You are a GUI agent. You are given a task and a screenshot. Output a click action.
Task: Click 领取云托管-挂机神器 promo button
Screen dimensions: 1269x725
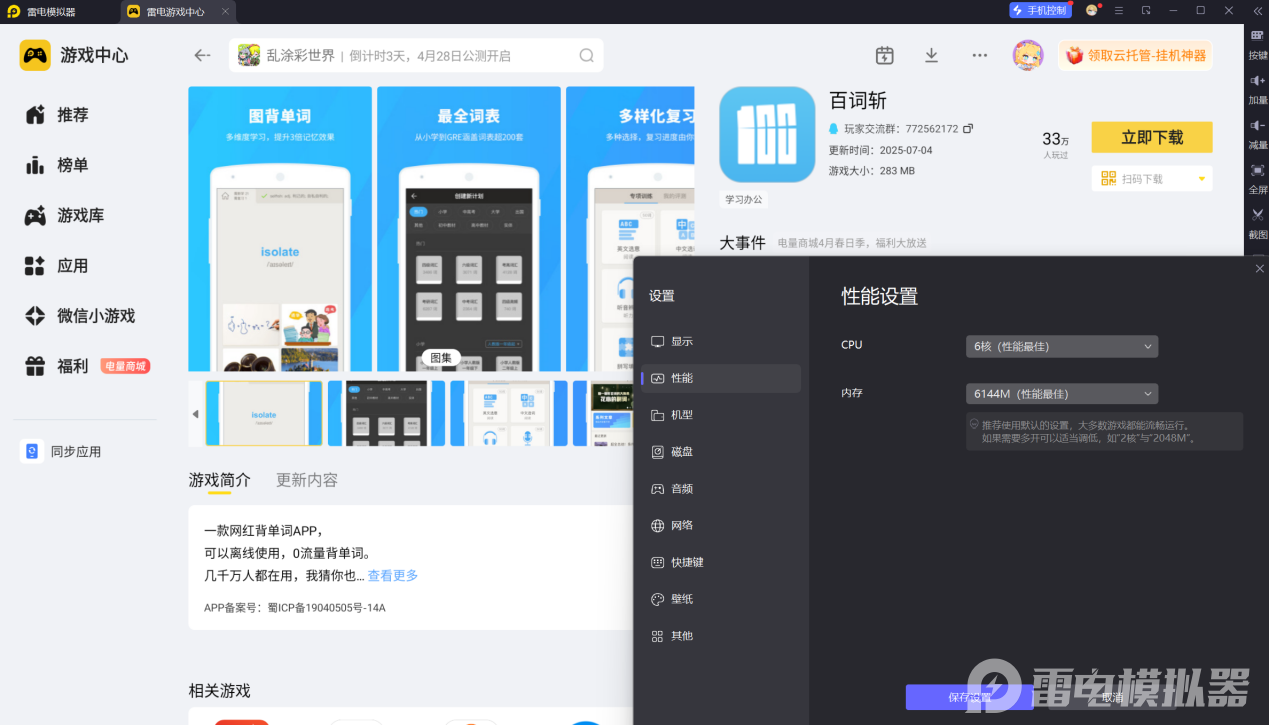point(1135,55)
